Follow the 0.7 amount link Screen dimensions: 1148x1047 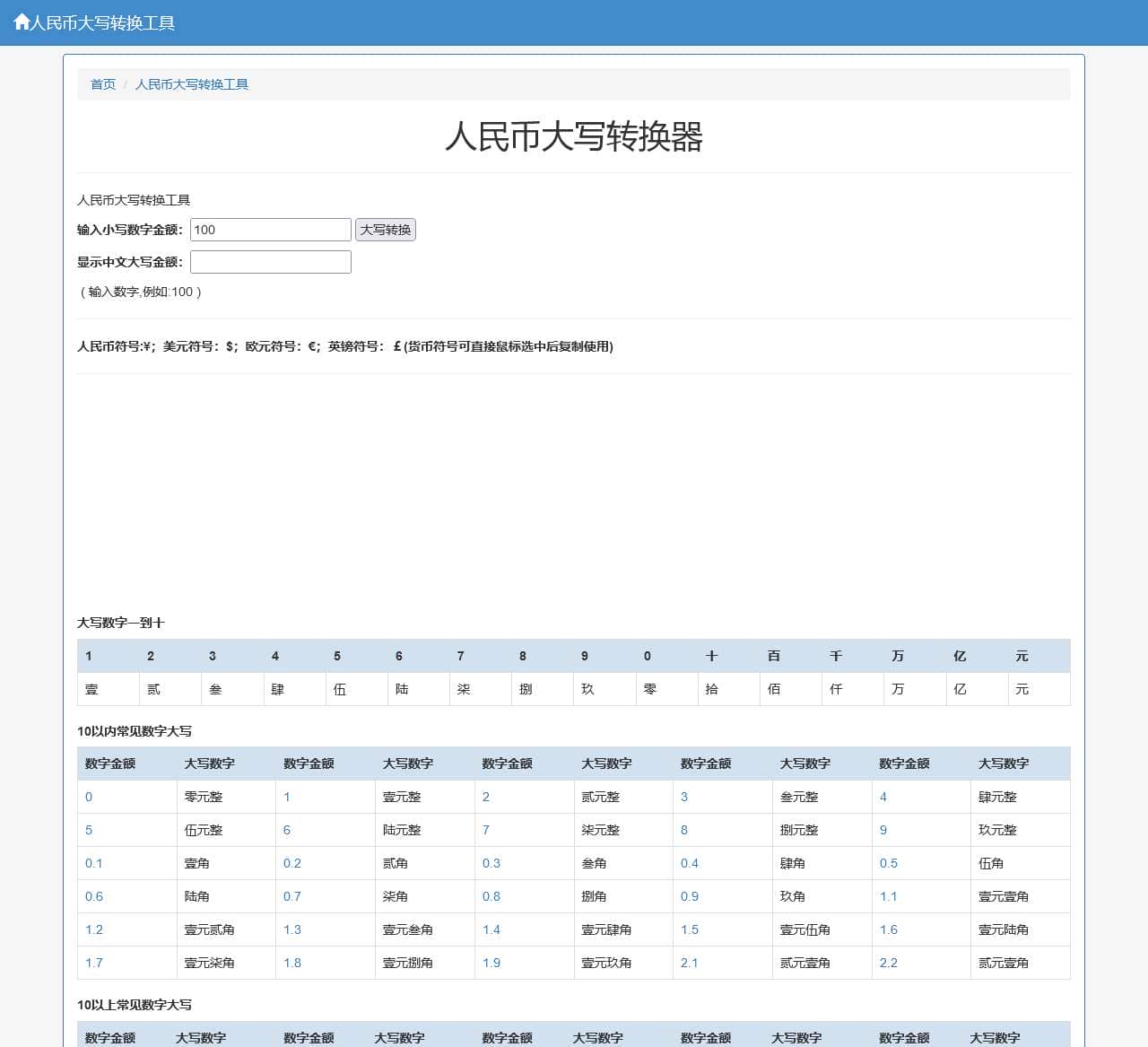click(x=292, y=896)
